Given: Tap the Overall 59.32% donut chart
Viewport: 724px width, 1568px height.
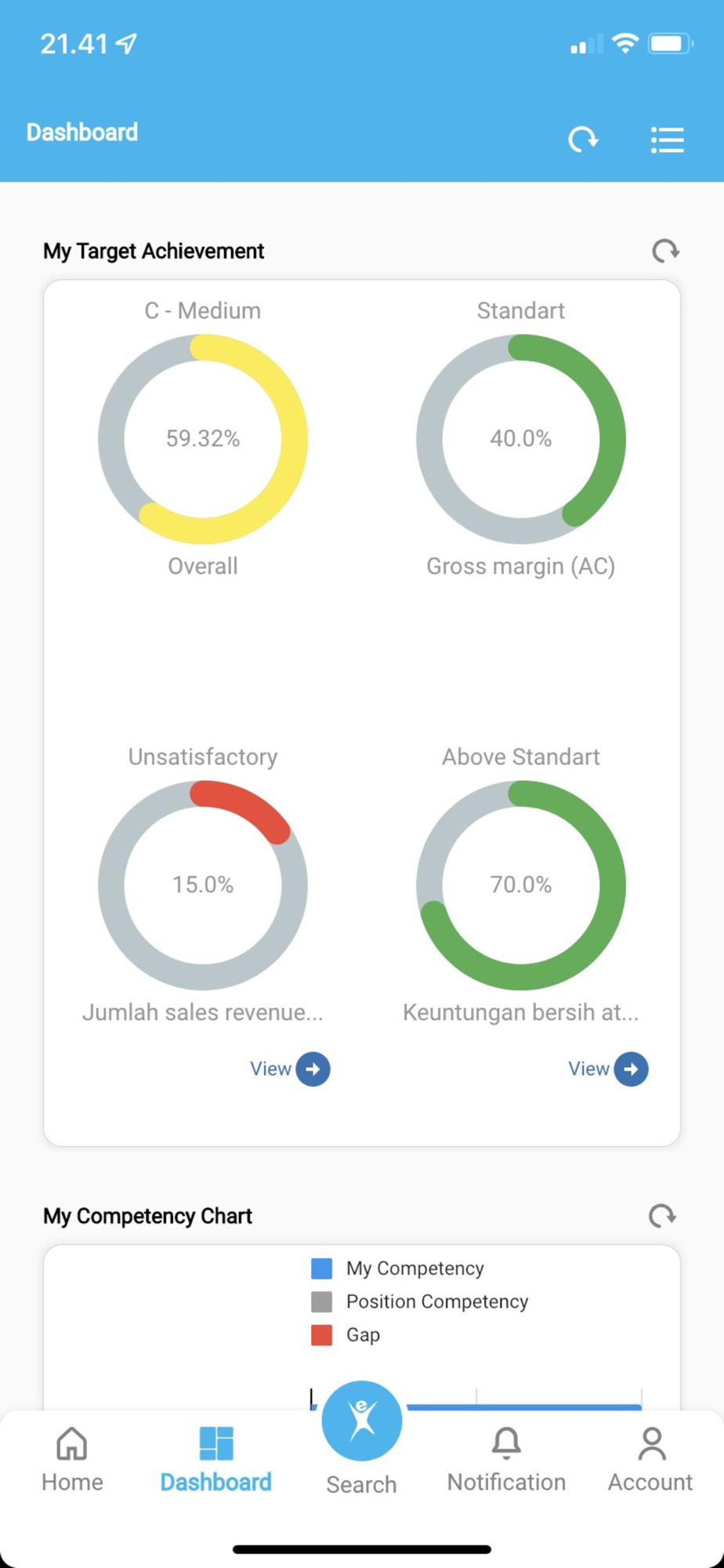Looking at the screenshot, I should 203,438.
